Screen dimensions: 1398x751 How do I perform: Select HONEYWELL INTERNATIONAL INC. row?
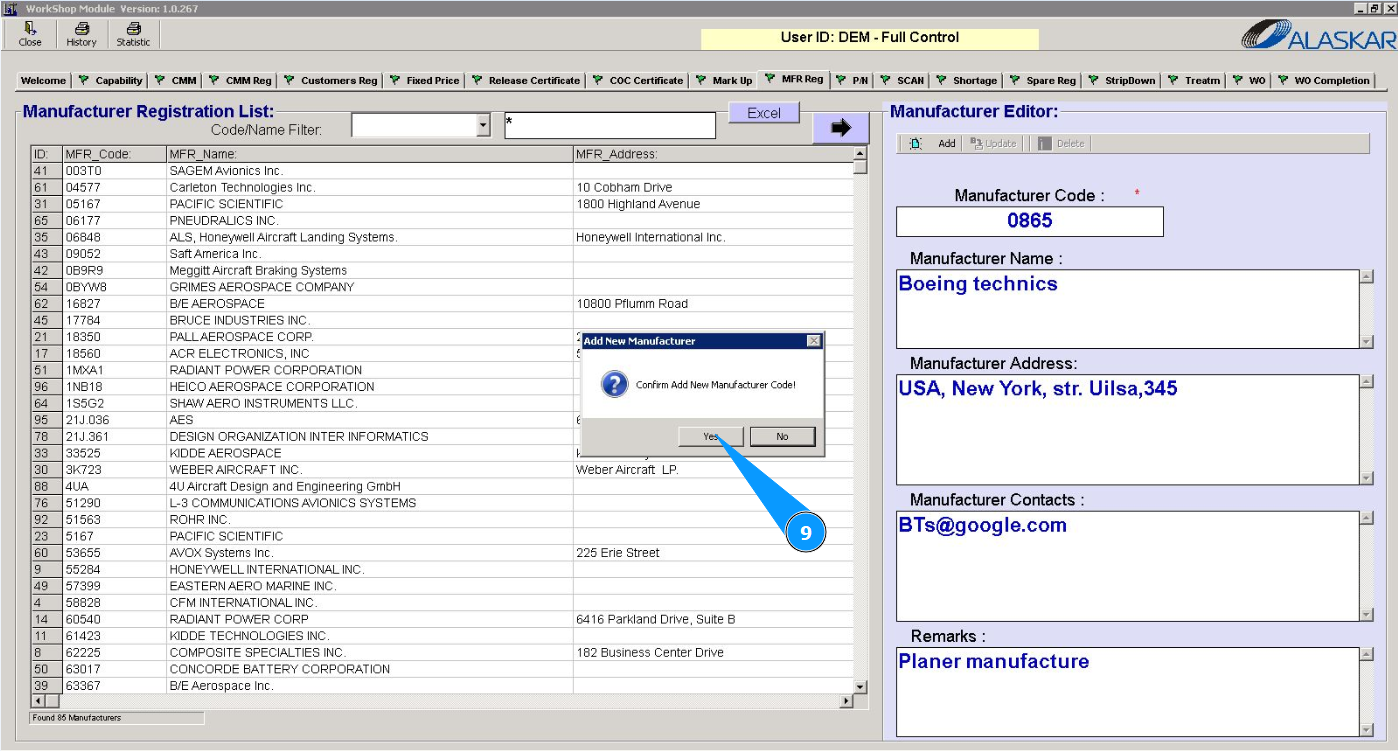[442, 569]
